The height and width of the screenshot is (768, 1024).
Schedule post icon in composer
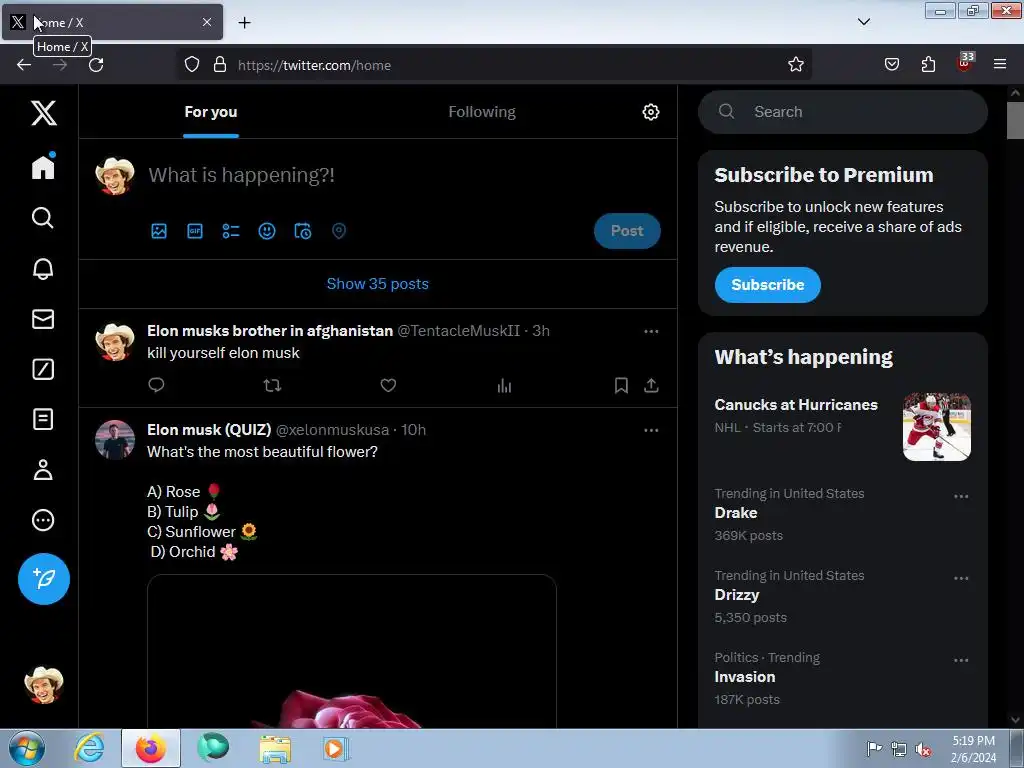(x=302, y=231)
